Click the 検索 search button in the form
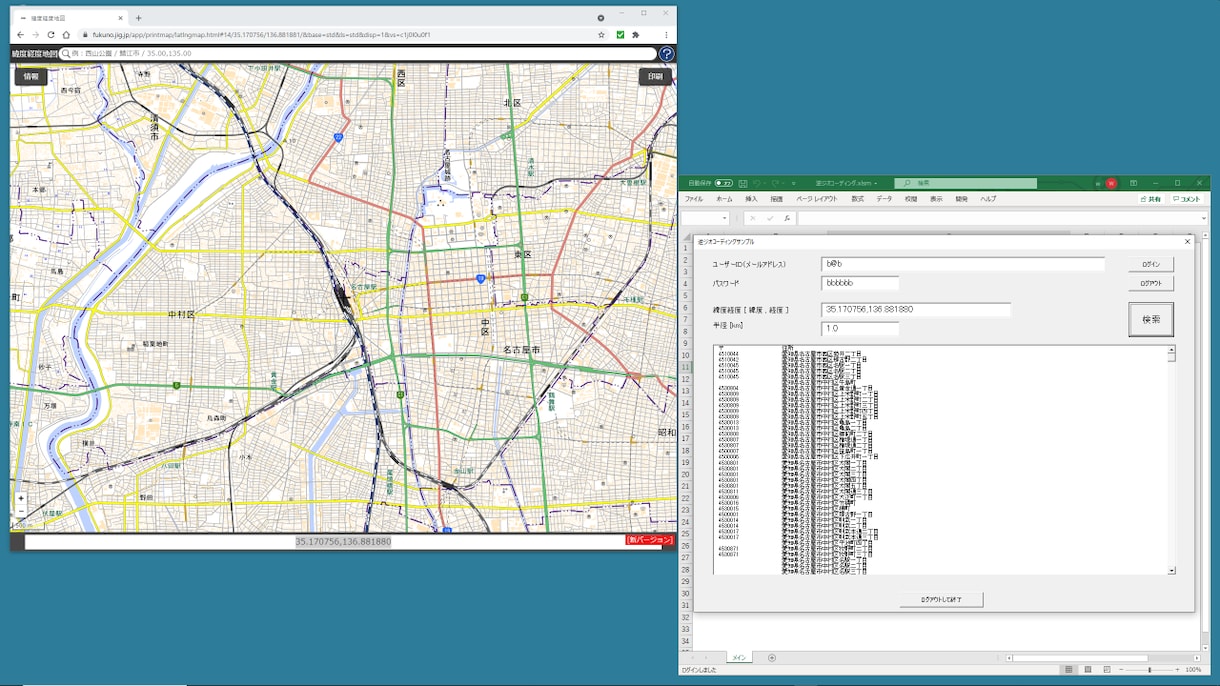1220x686 pixels. (1151, 320)
